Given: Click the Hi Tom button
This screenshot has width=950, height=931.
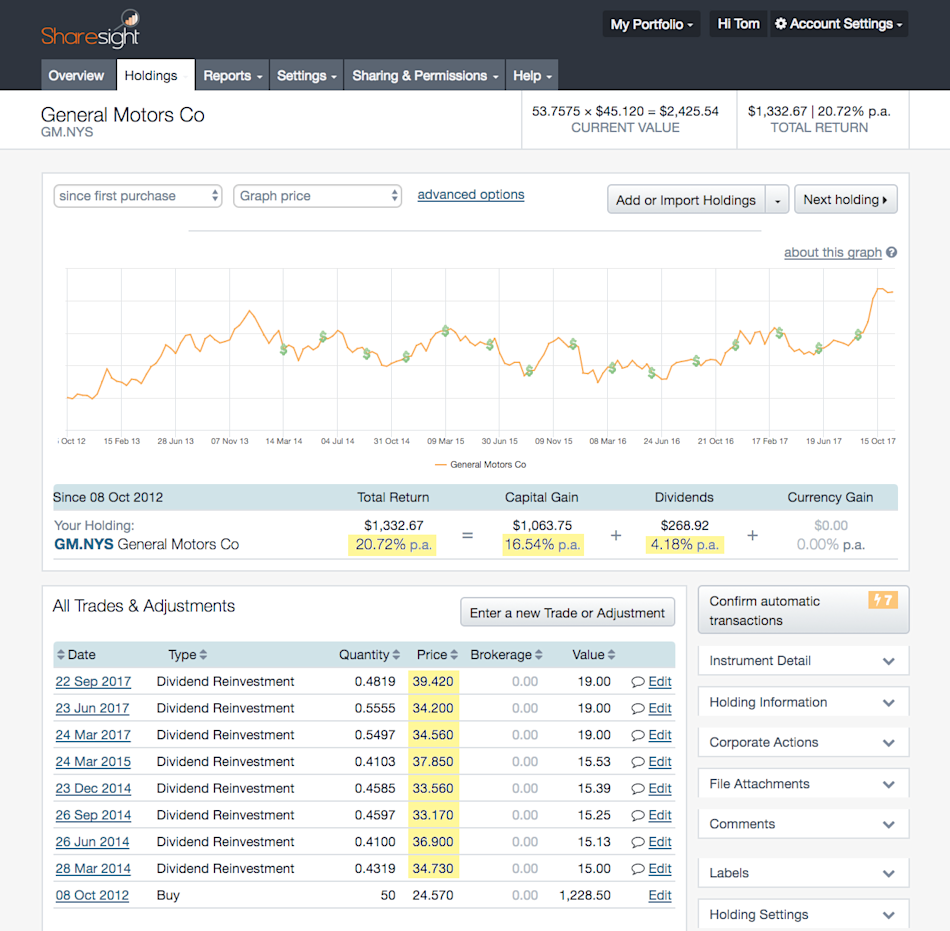Looking at the screenshot, I should (738, 24).
